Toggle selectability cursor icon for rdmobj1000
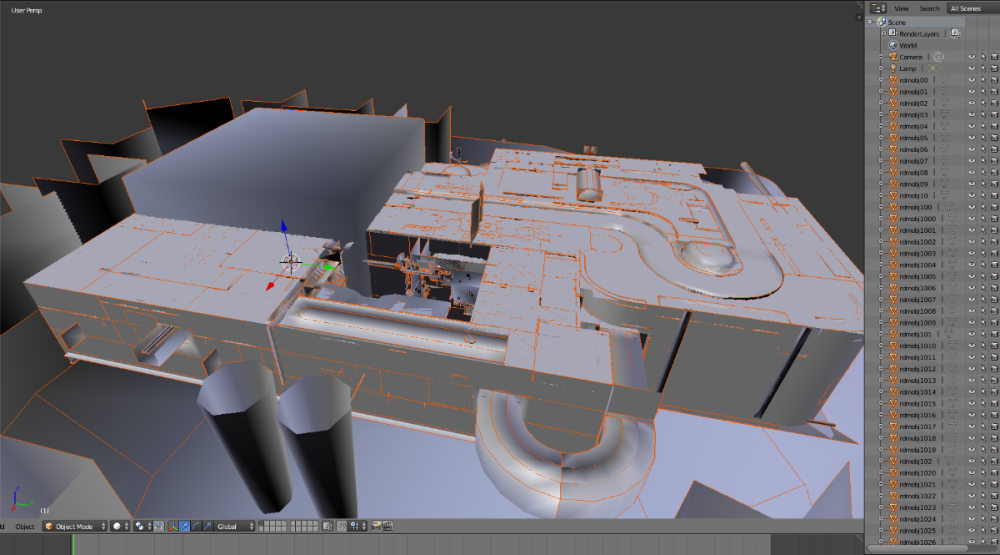1000x555 pixels. 982,219
